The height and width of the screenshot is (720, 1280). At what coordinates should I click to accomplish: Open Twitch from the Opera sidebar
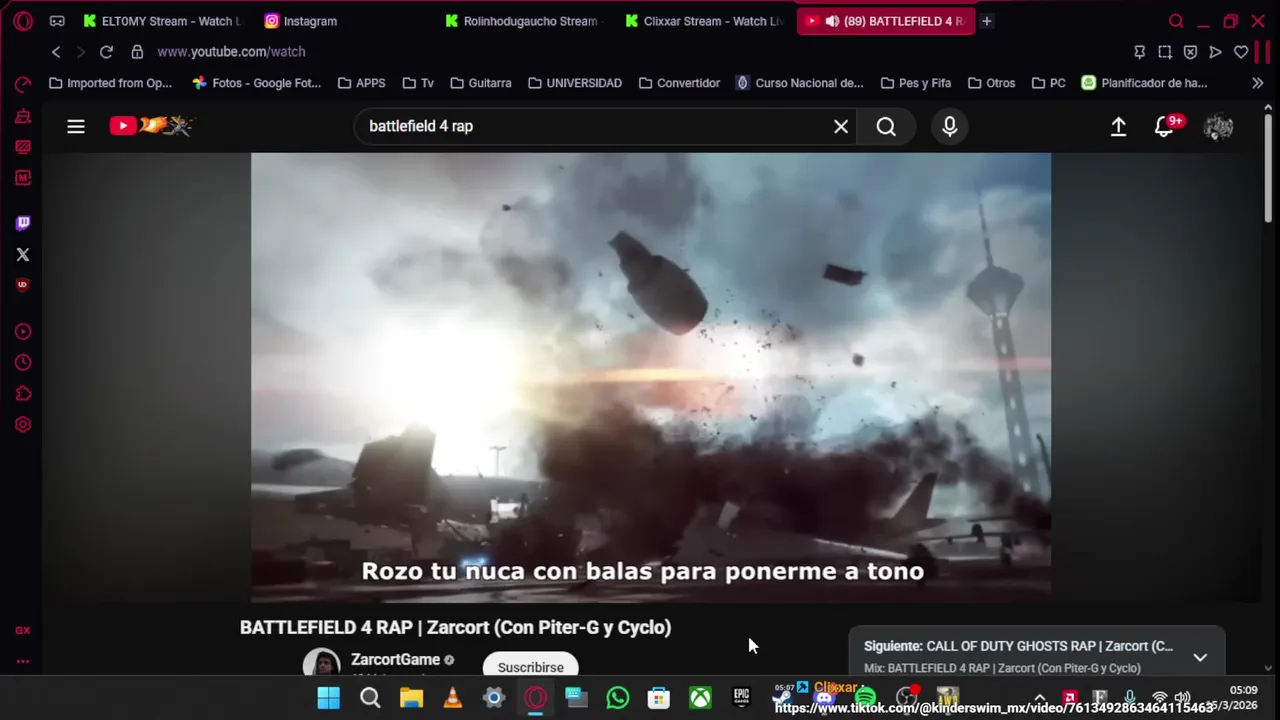point(23,223)
